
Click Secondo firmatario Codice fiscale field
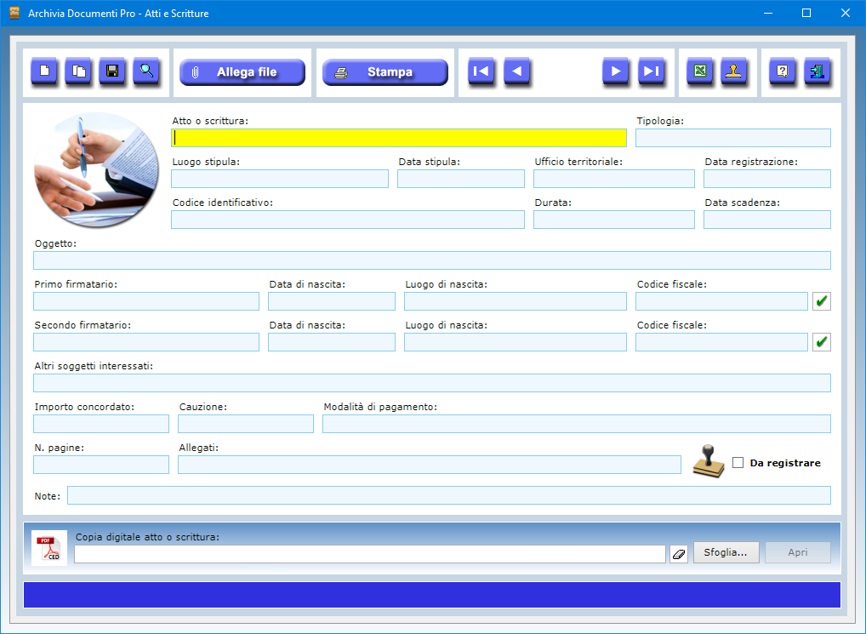click(721, 342)
